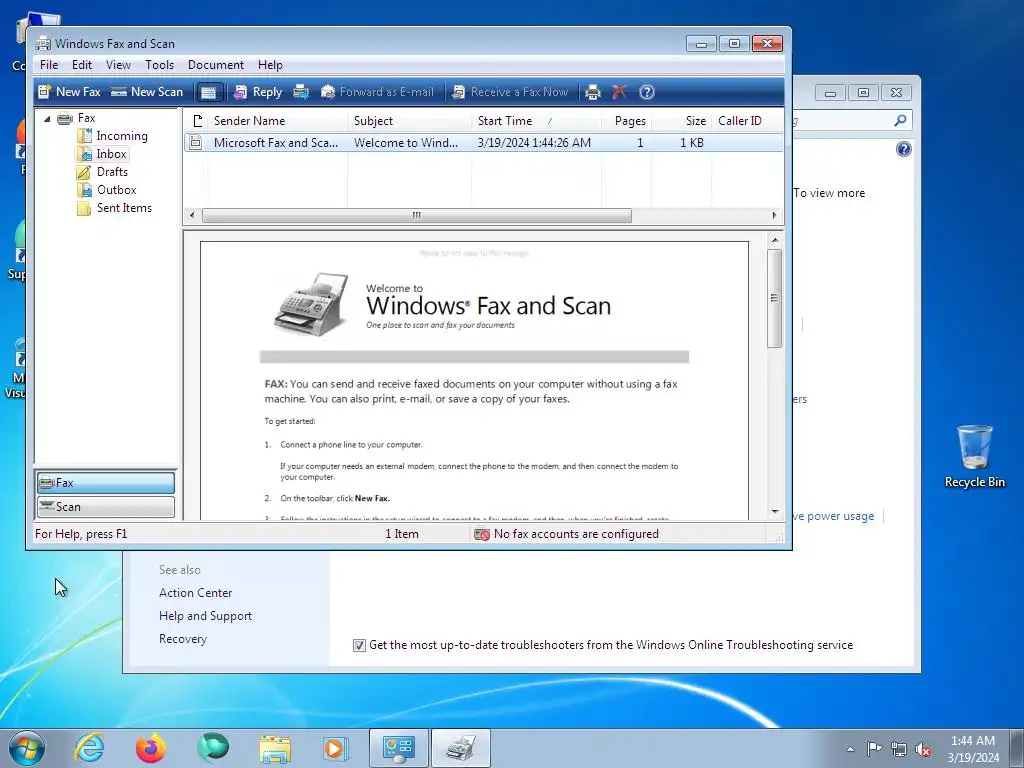Click the horizontal scrollbar thumb in message list

coord(417,216)
